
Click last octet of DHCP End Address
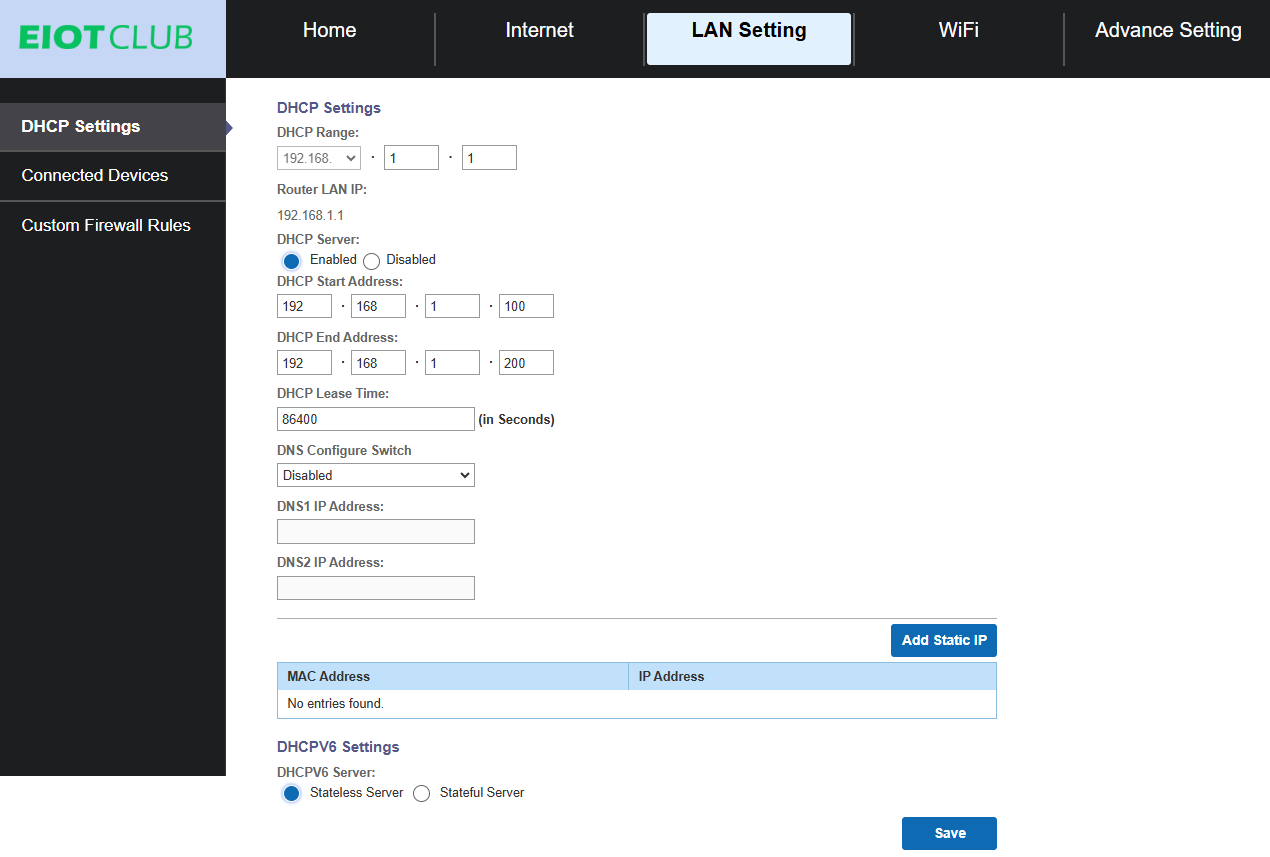tap(526, 364)
